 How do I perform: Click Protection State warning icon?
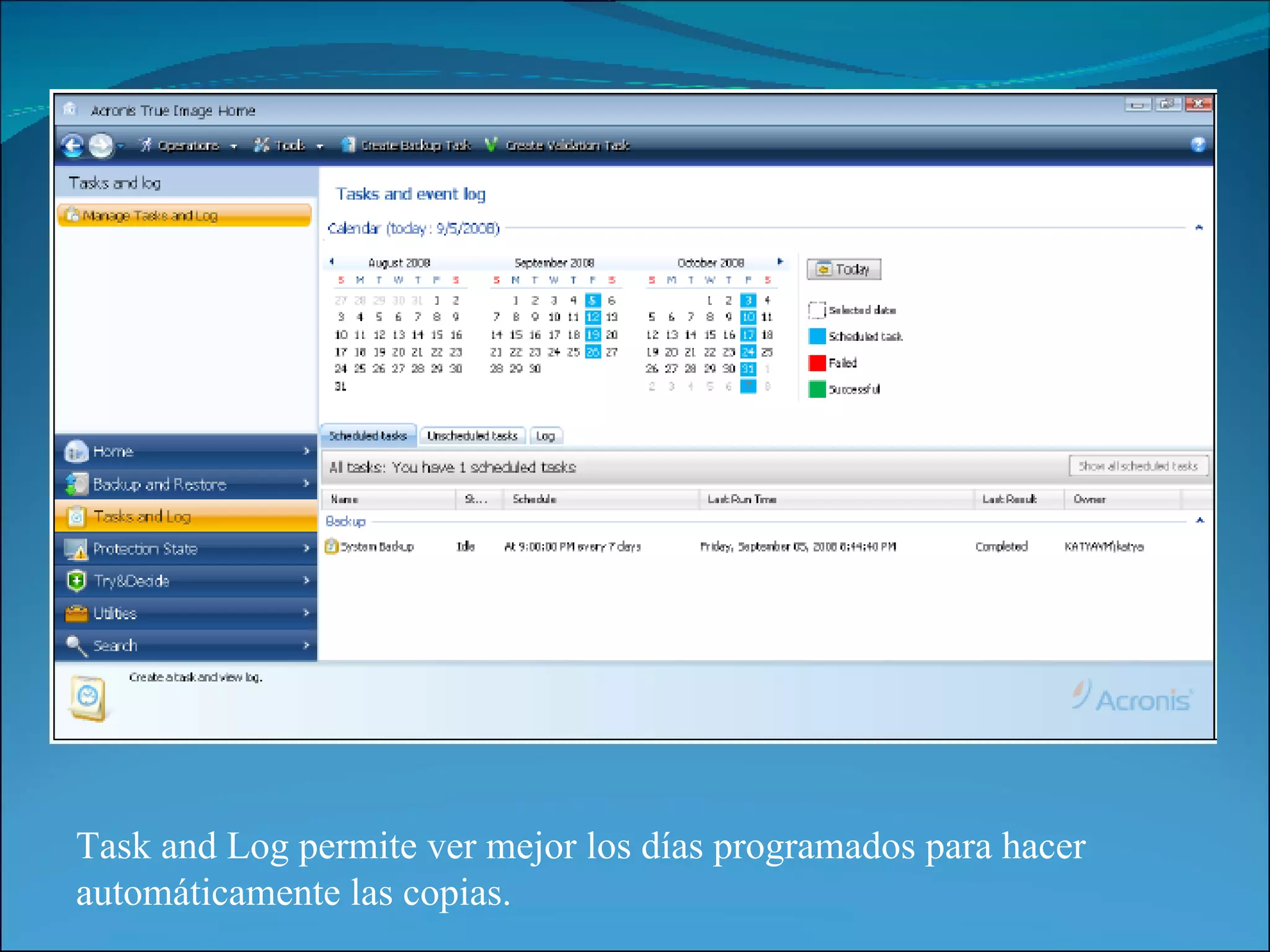point(76,549)
